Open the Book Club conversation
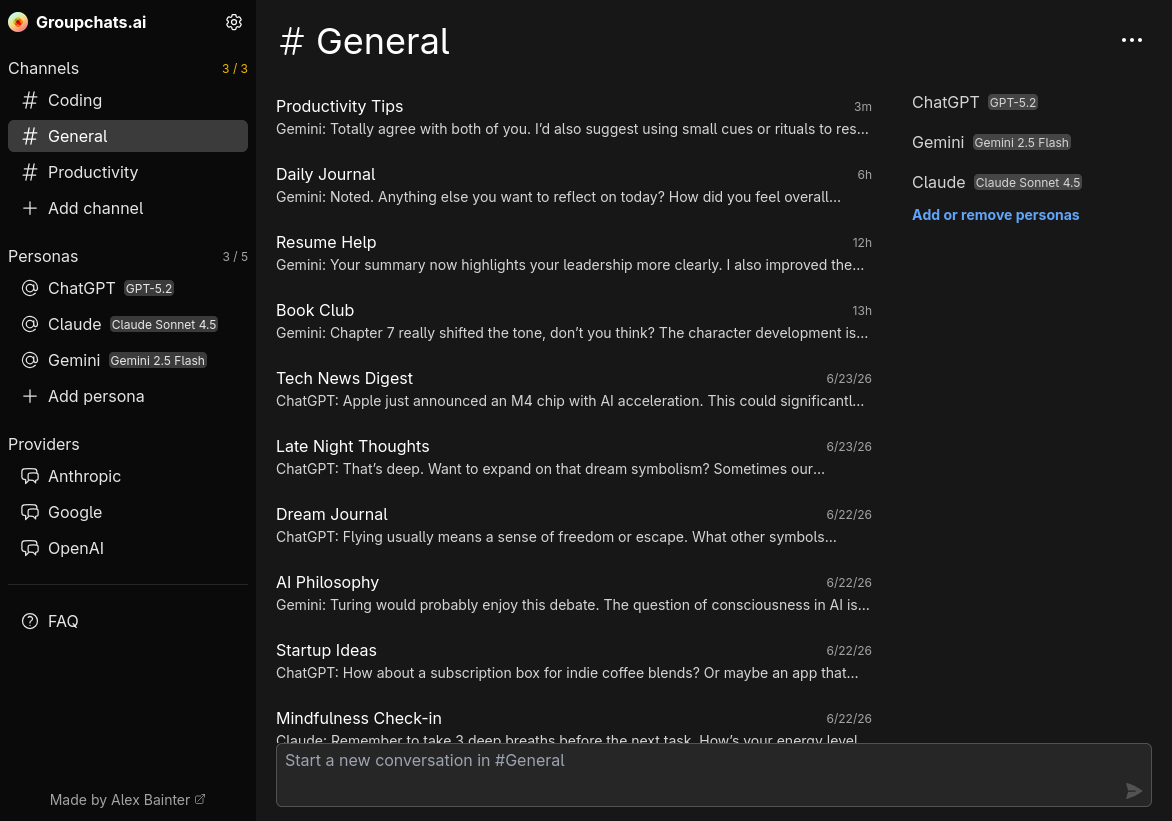The image size is (1172, 821). (x=573, y=322)
